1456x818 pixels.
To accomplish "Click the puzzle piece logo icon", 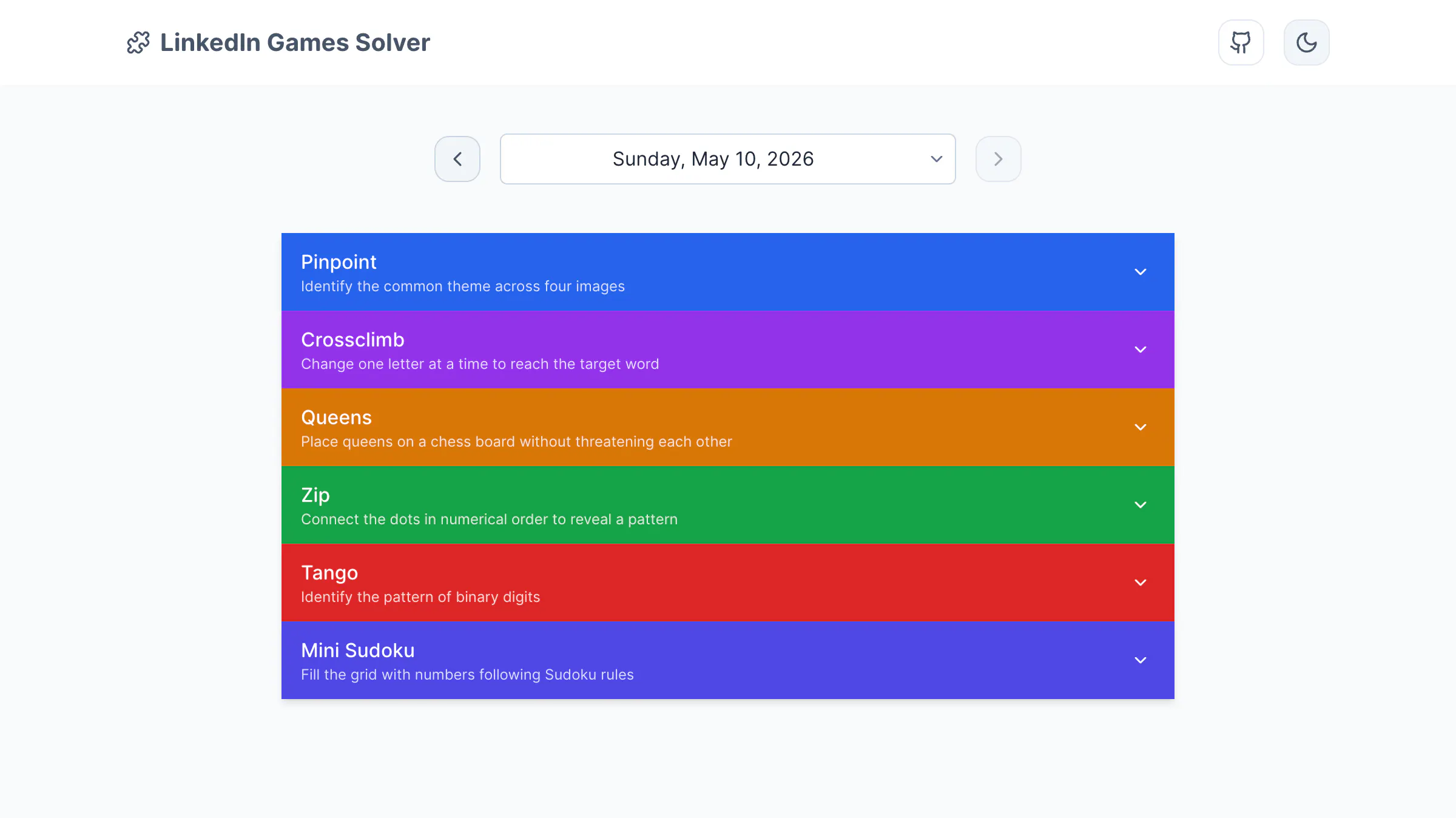I will click(138, 42).
